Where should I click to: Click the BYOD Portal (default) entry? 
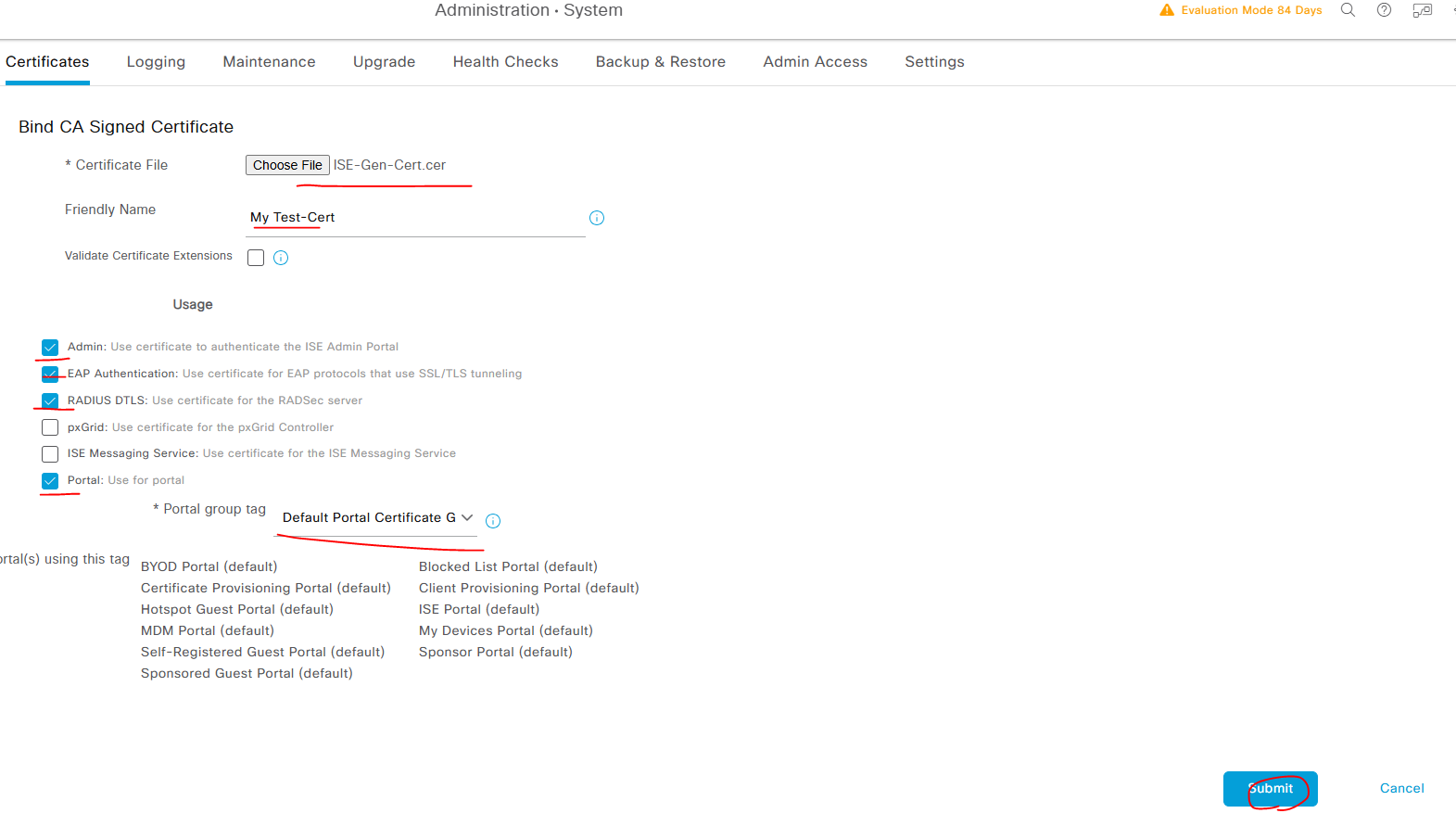point(209,567)
